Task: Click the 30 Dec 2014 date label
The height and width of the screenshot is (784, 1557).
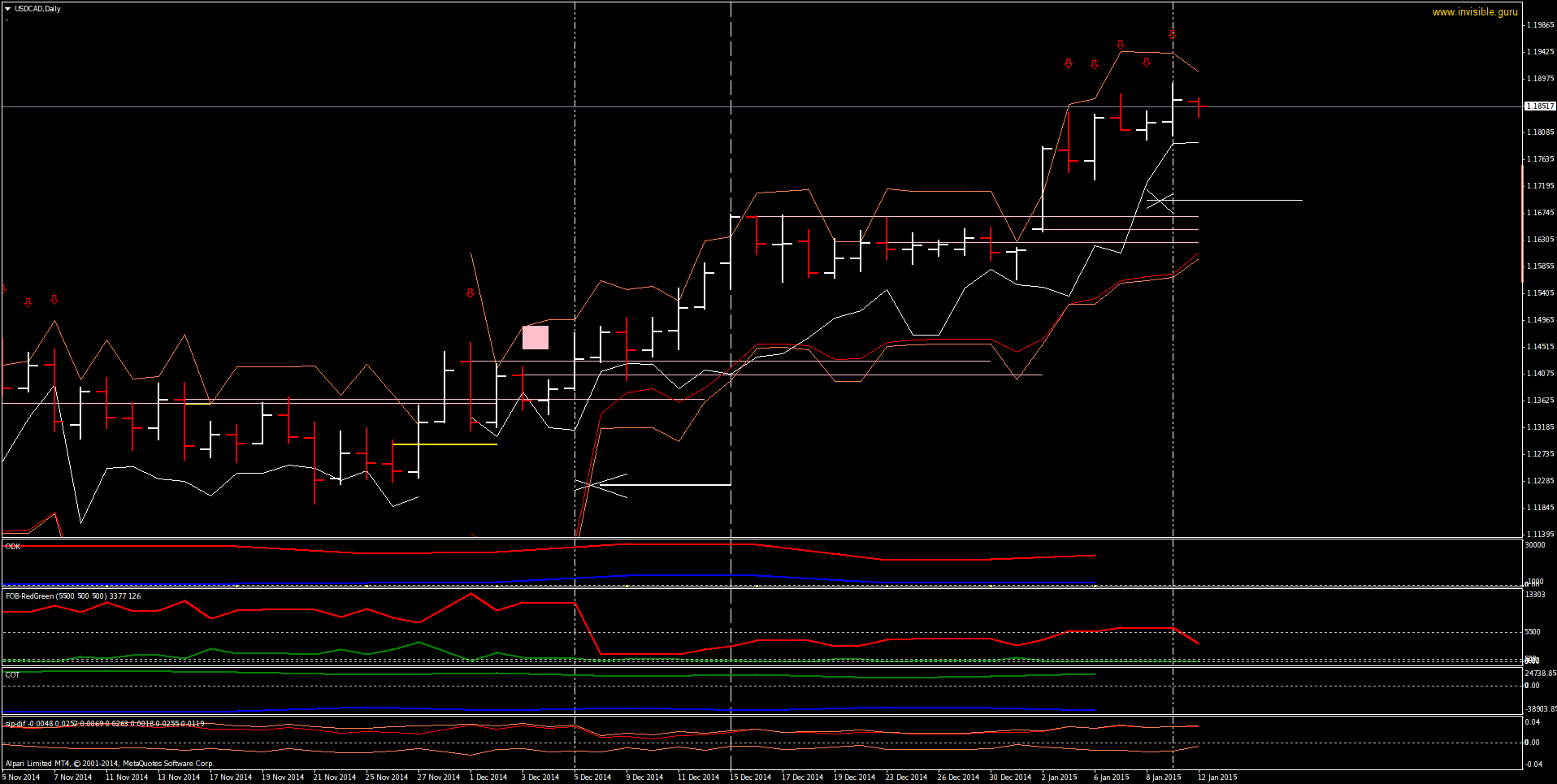Action: (1011, 778)
